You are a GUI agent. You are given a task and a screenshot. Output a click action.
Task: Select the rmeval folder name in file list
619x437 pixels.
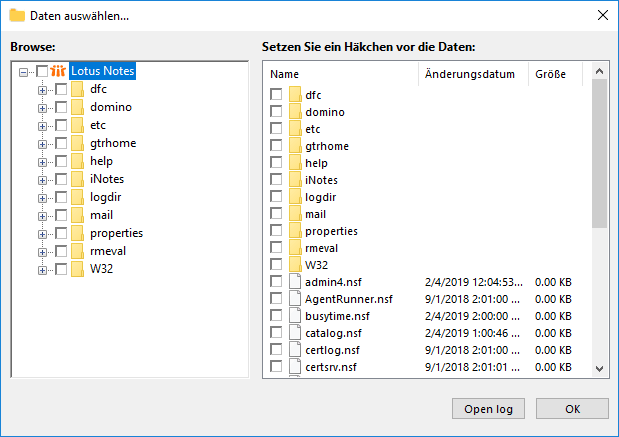(321, 248)
